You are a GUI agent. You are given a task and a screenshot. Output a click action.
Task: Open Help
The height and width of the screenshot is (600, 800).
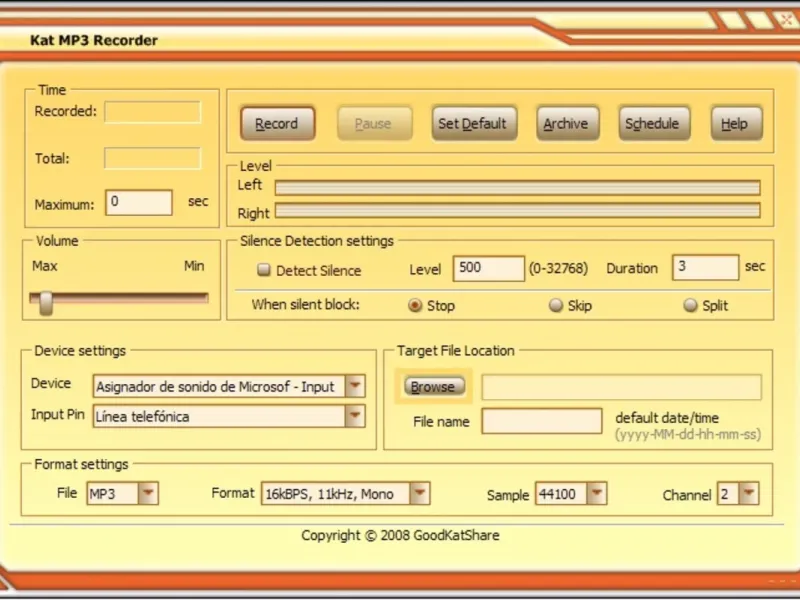(x=736, y=123)
